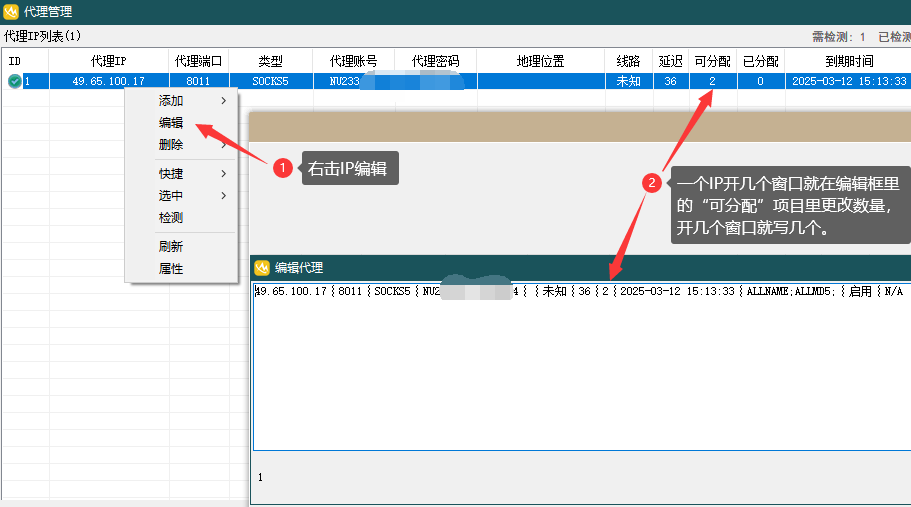Click the 类型 column header
The width and height of the screenshot is (911, 507).
coord(270,61)
